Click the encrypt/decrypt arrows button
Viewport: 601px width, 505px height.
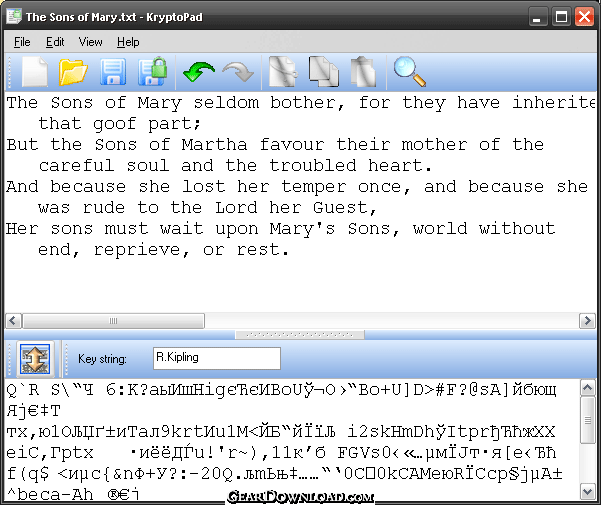[x=35, y=359]
